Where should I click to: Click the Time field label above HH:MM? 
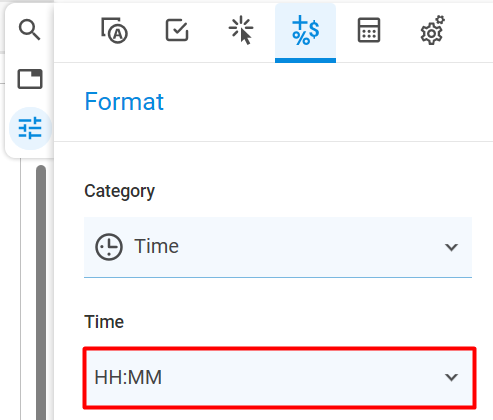click(104, 322)
